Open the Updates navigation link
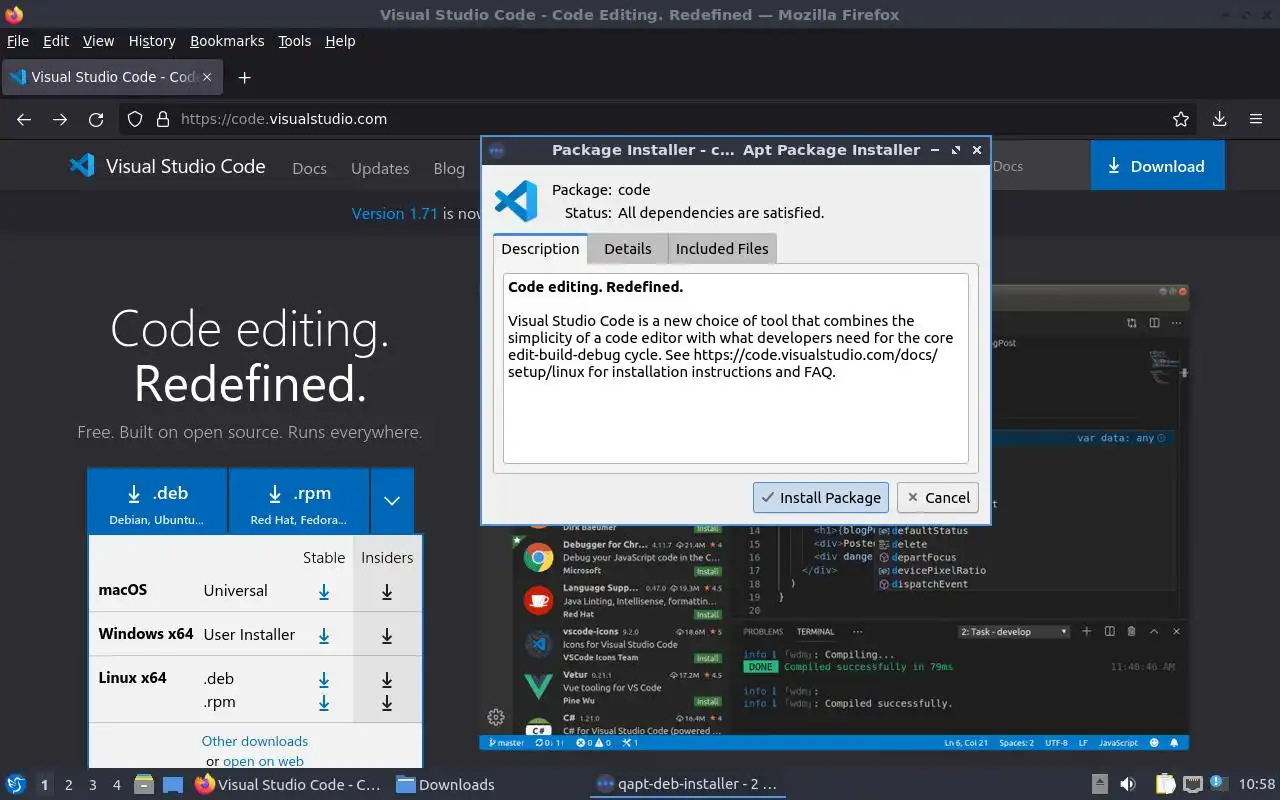 (380, 168)
